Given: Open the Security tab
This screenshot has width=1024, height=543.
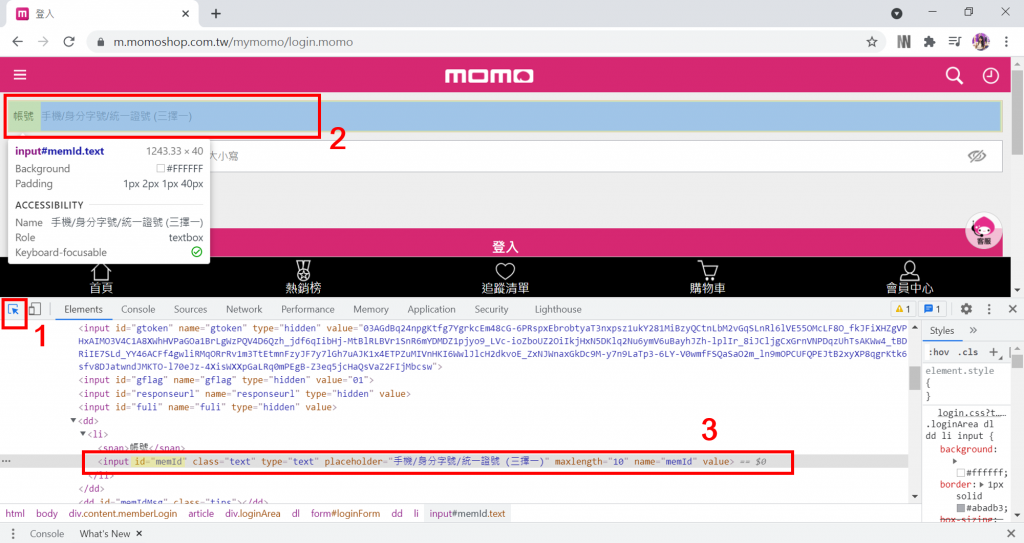Looking at the screenshot, I should (x=491, y=309).
